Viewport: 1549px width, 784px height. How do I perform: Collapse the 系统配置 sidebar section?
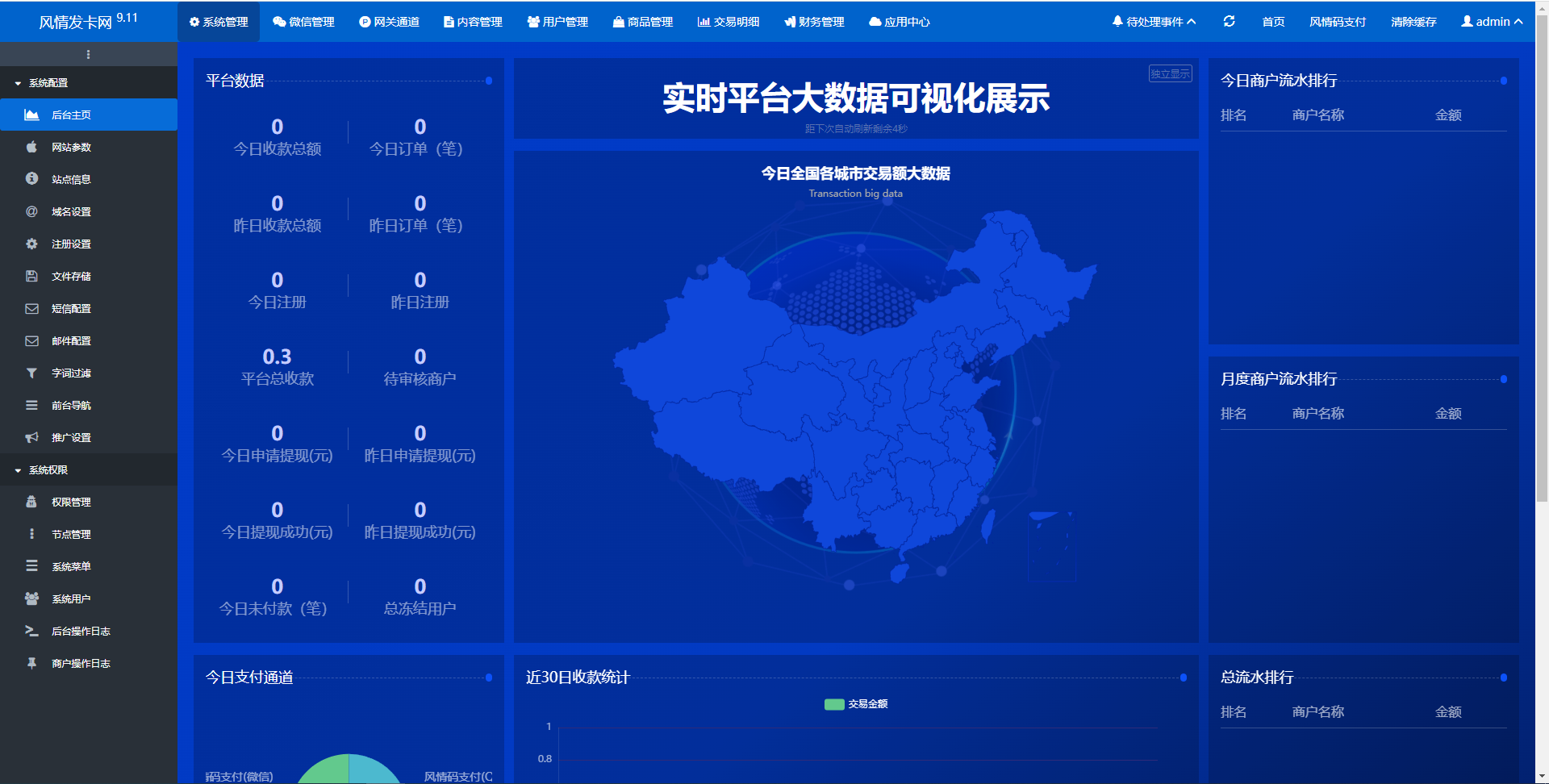[18, 82]
